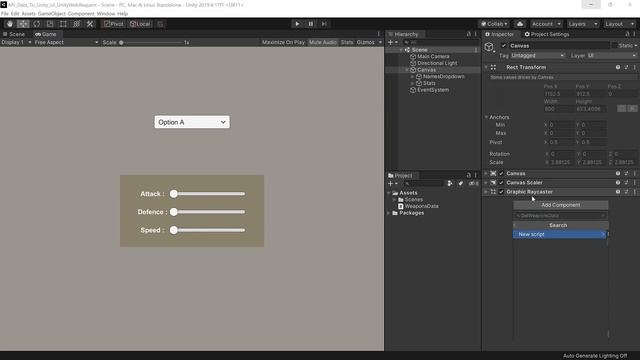This screenshot has height=360, width=640.
Task: Toggle Stats overlay in Game view
Action: pos(347,42)
